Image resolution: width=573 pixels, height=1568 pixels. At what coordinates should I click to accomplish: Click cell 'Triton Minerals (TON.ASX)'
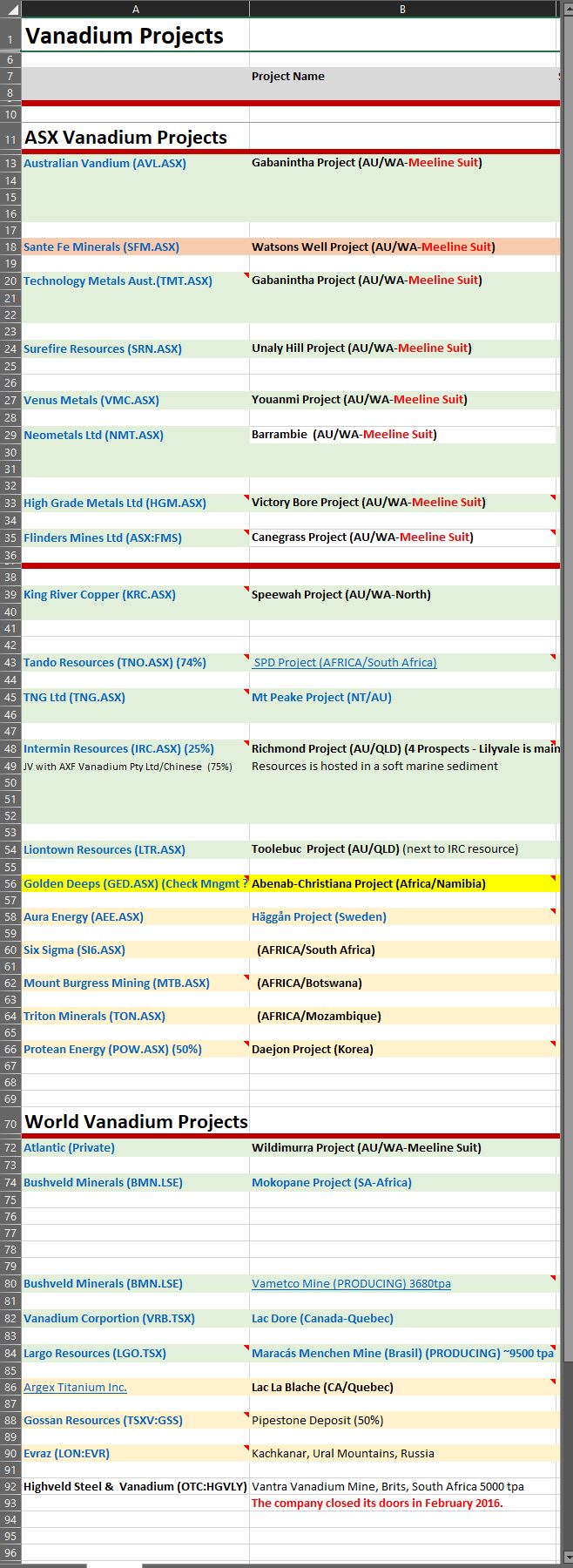[135, 1016]
